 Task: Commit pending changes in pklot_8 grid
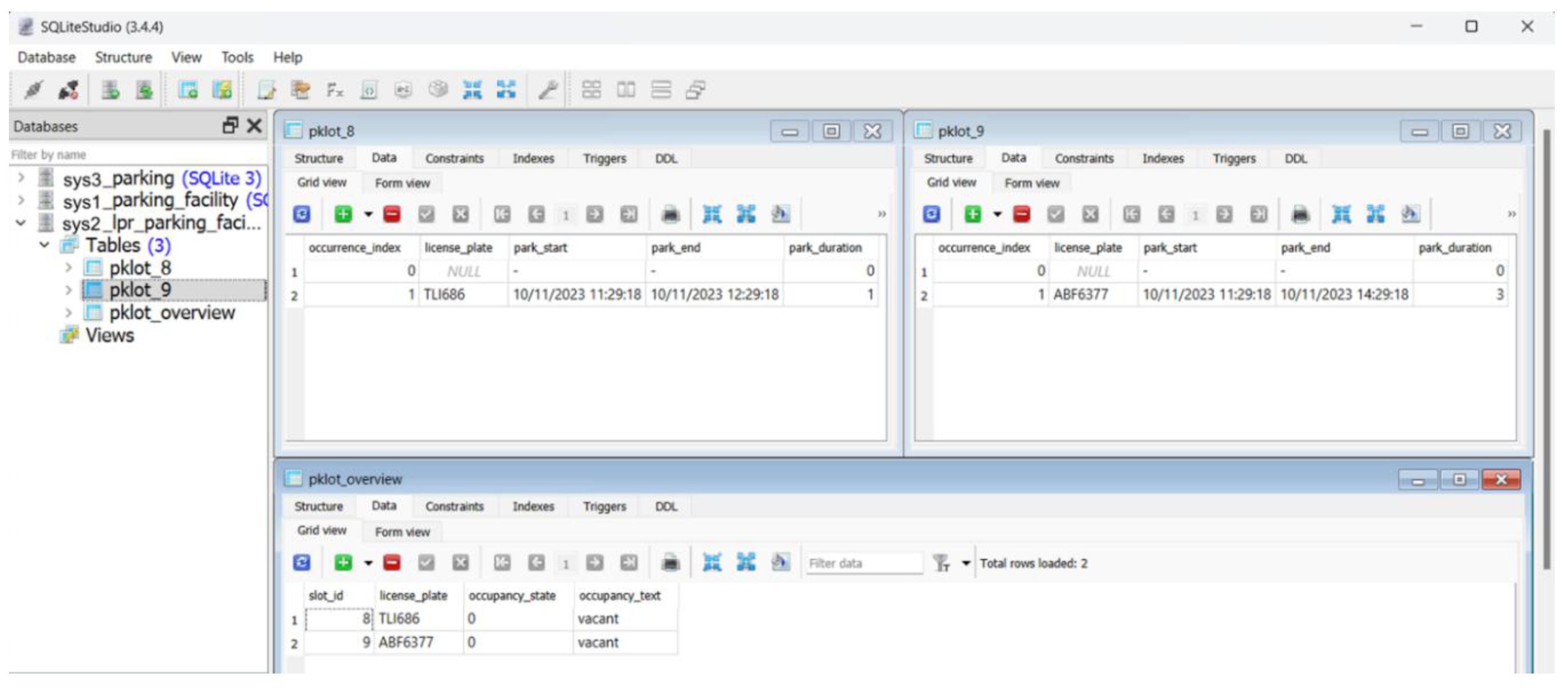(426, 214)
